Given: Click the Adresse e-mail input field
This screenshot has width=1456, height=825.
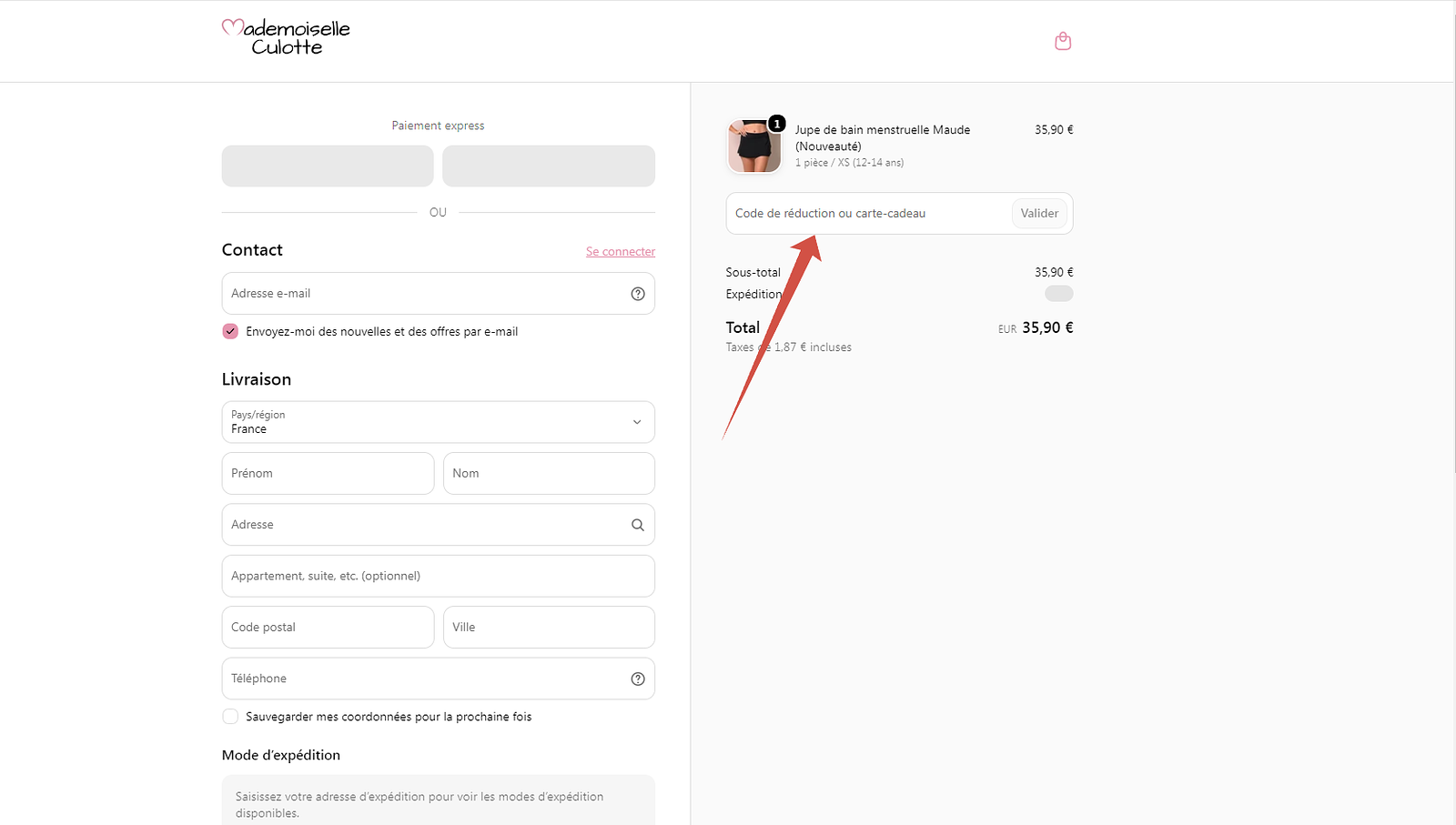Looking at the screenshot, I should click(x=439, y=294).
